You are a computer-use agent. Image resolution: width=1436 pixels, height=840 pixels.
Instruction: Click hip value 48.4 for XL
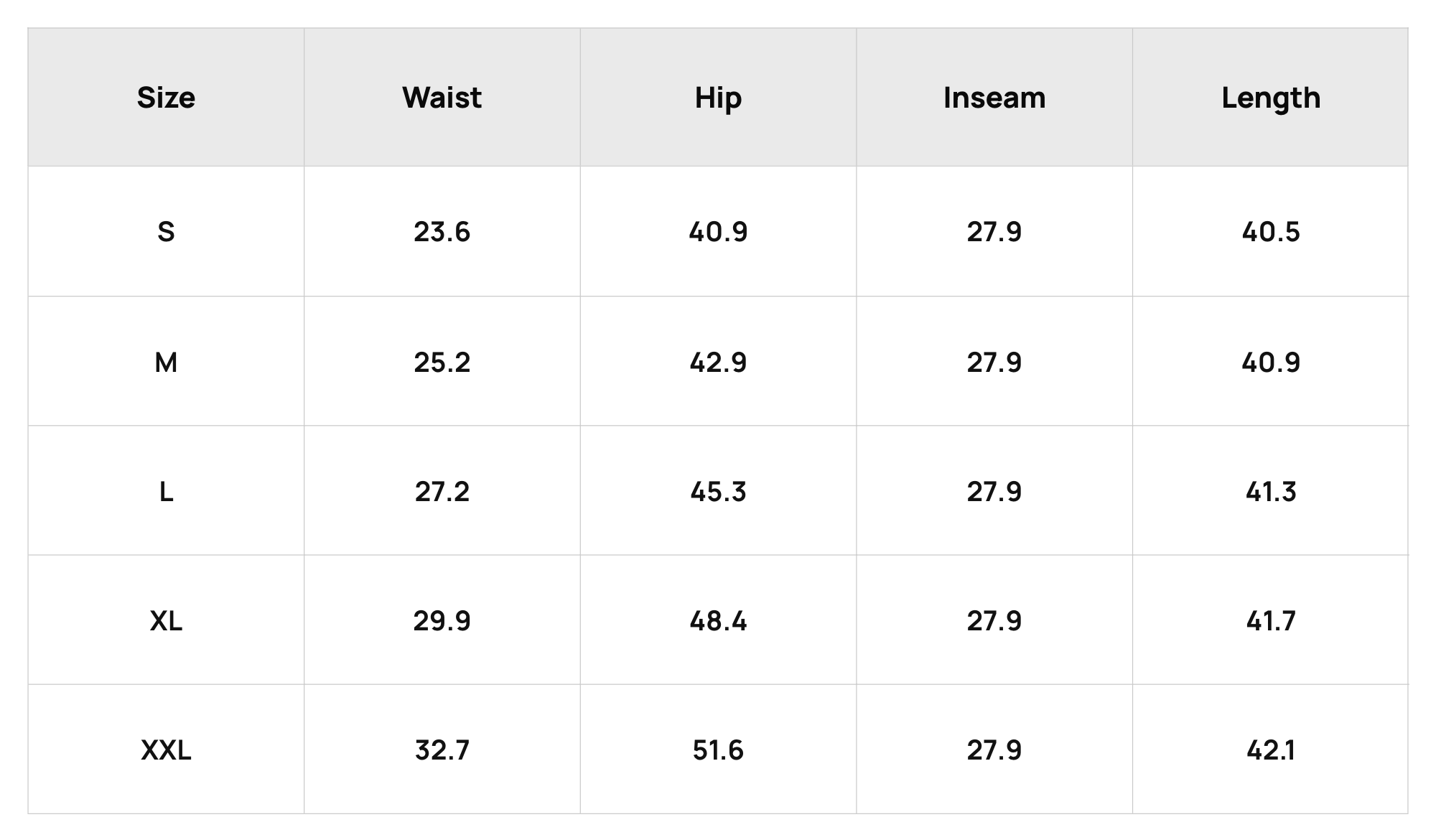click(x=718, y=621)
